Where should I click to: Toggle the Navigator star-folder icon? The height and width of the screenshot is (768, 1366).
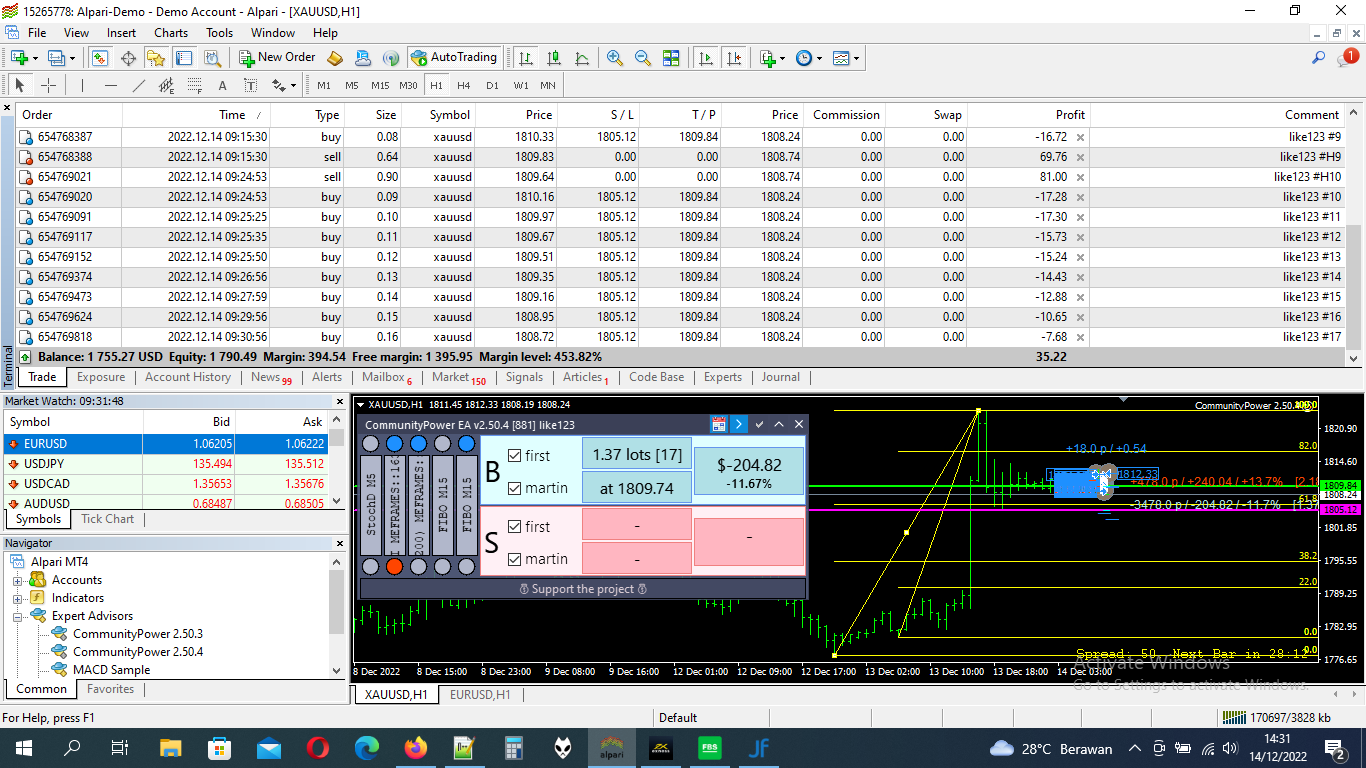tap(156, 58)
